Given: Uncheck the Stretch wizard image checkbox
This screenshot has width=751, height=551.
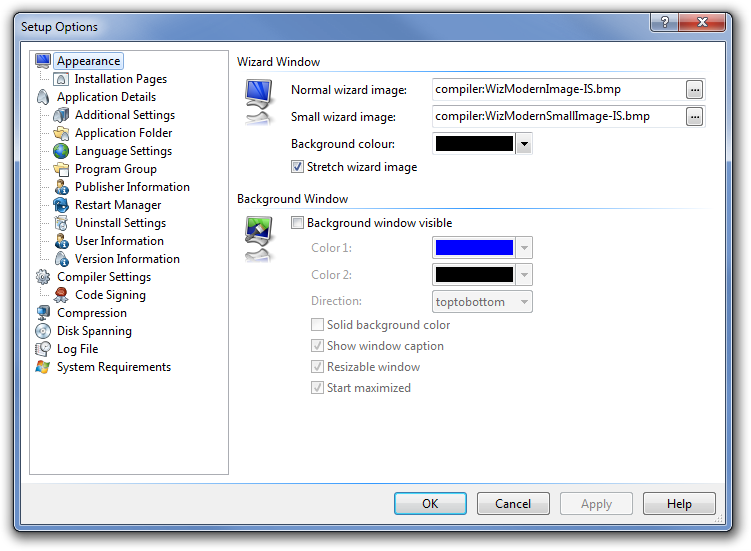Looking at the screenshot, I should 298,167.
